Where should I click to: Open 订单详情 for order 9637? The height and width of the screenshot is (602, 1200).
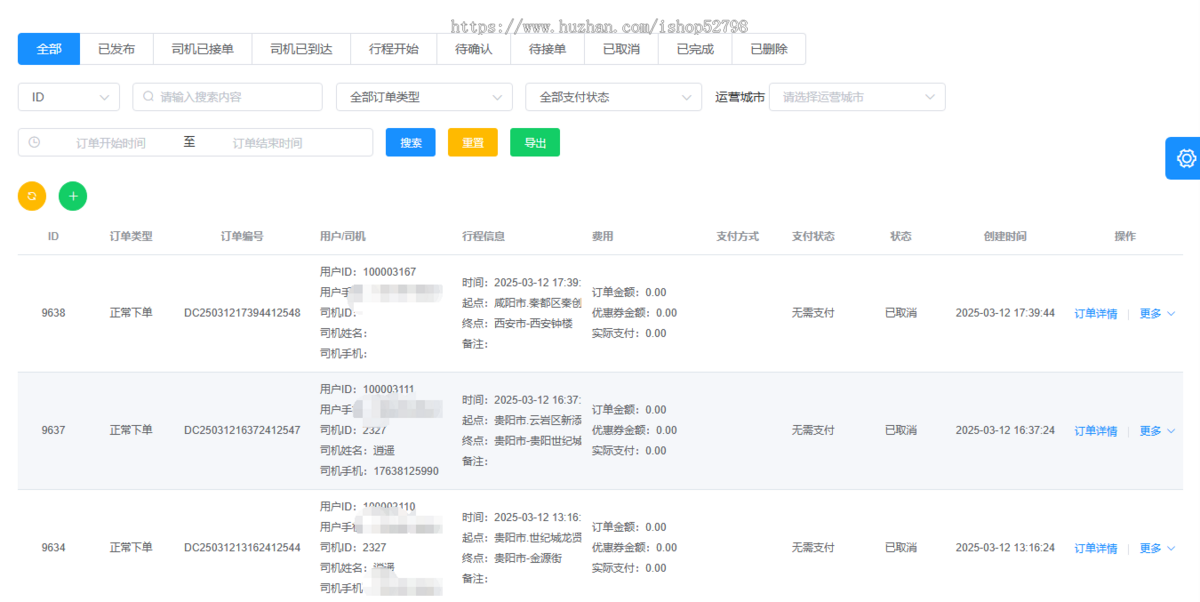tap(1096, 431)
